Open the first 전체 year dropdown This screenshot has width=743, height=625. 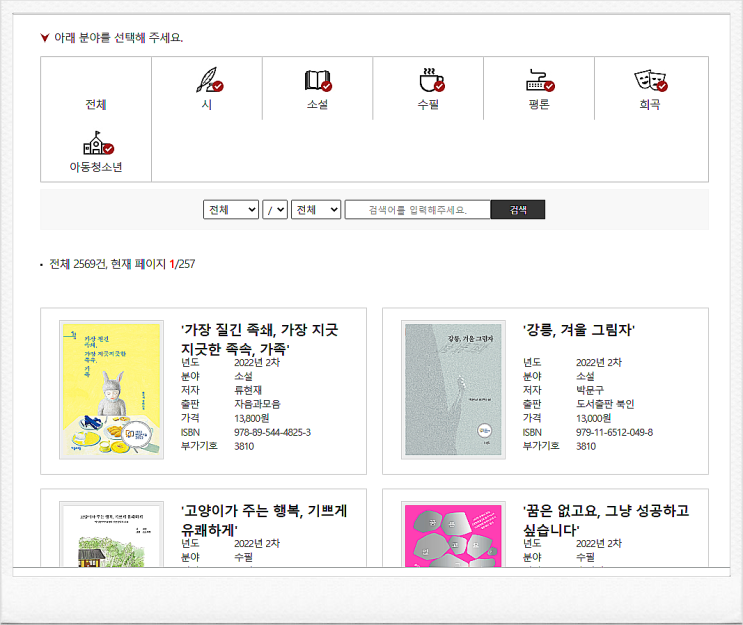point(231,209)
